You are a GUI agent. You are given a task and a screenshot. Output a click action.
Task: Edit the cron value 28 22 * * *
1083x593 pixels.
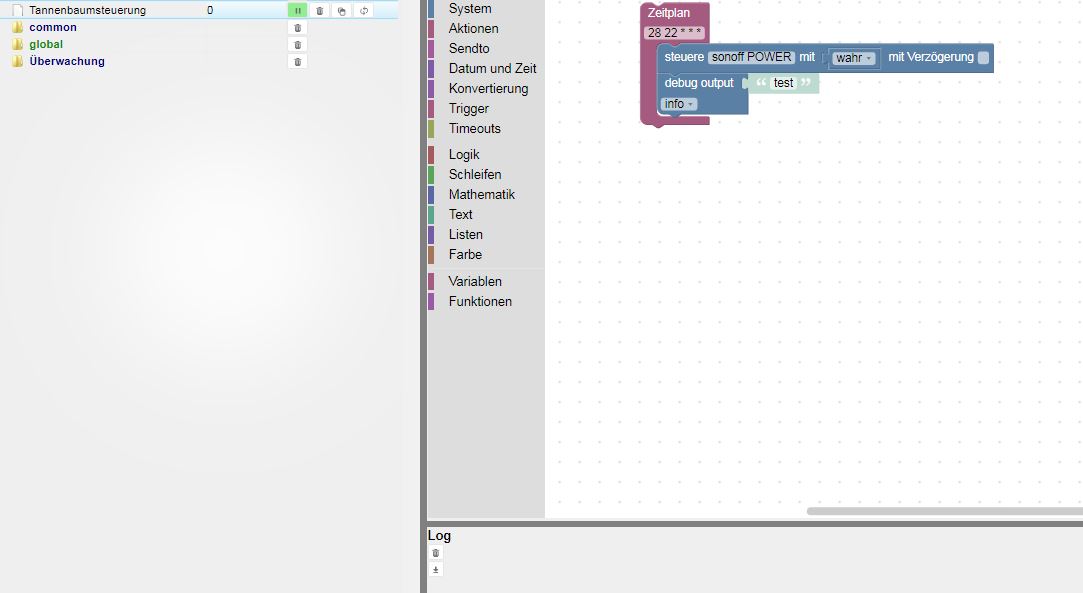[674, 32]
